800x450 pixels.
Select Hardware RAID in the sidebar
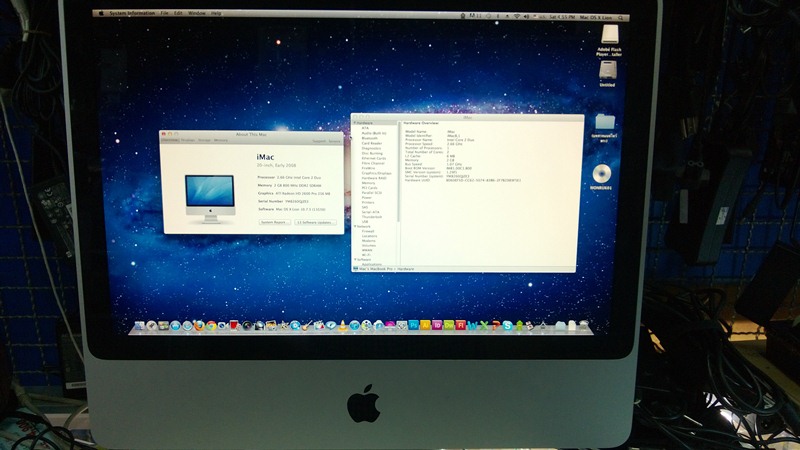374,178
